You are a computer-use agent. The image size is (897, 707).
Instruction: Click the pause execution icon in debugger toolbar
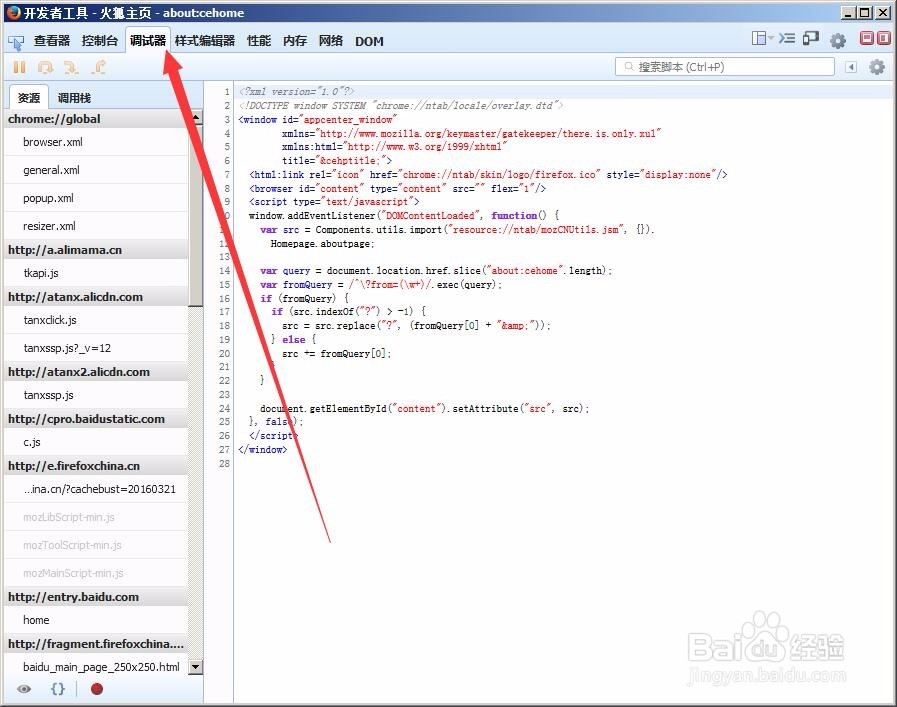point(18,67)
